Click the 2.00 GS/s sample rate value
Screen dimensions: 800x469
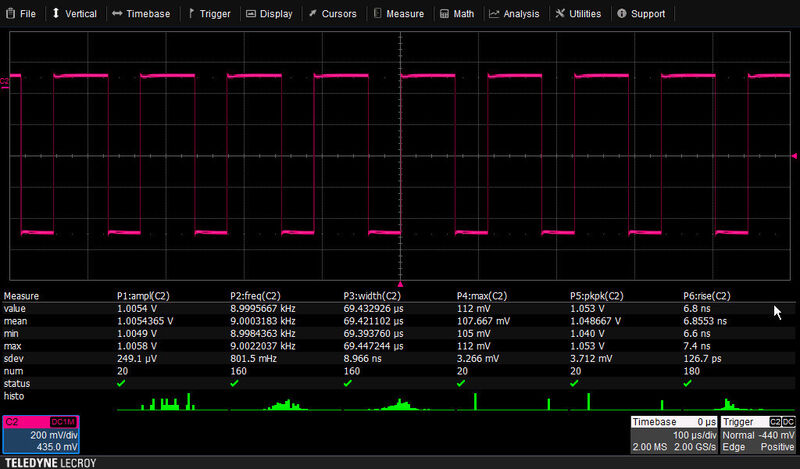tap(695, 447)
